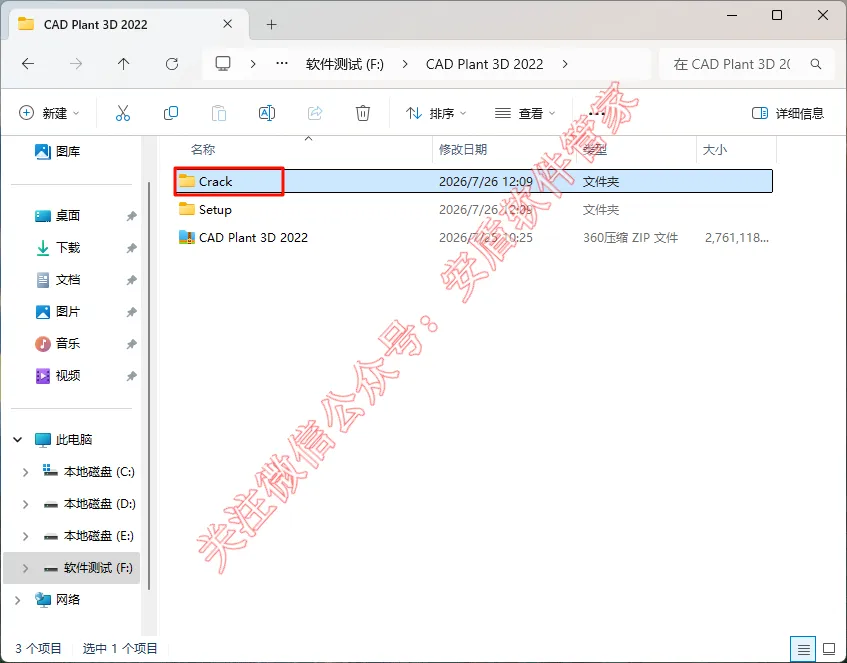847x663 pixels.
Task: Click the 360压缩 ZIP 文件 type cell
Action: (630, 237)
